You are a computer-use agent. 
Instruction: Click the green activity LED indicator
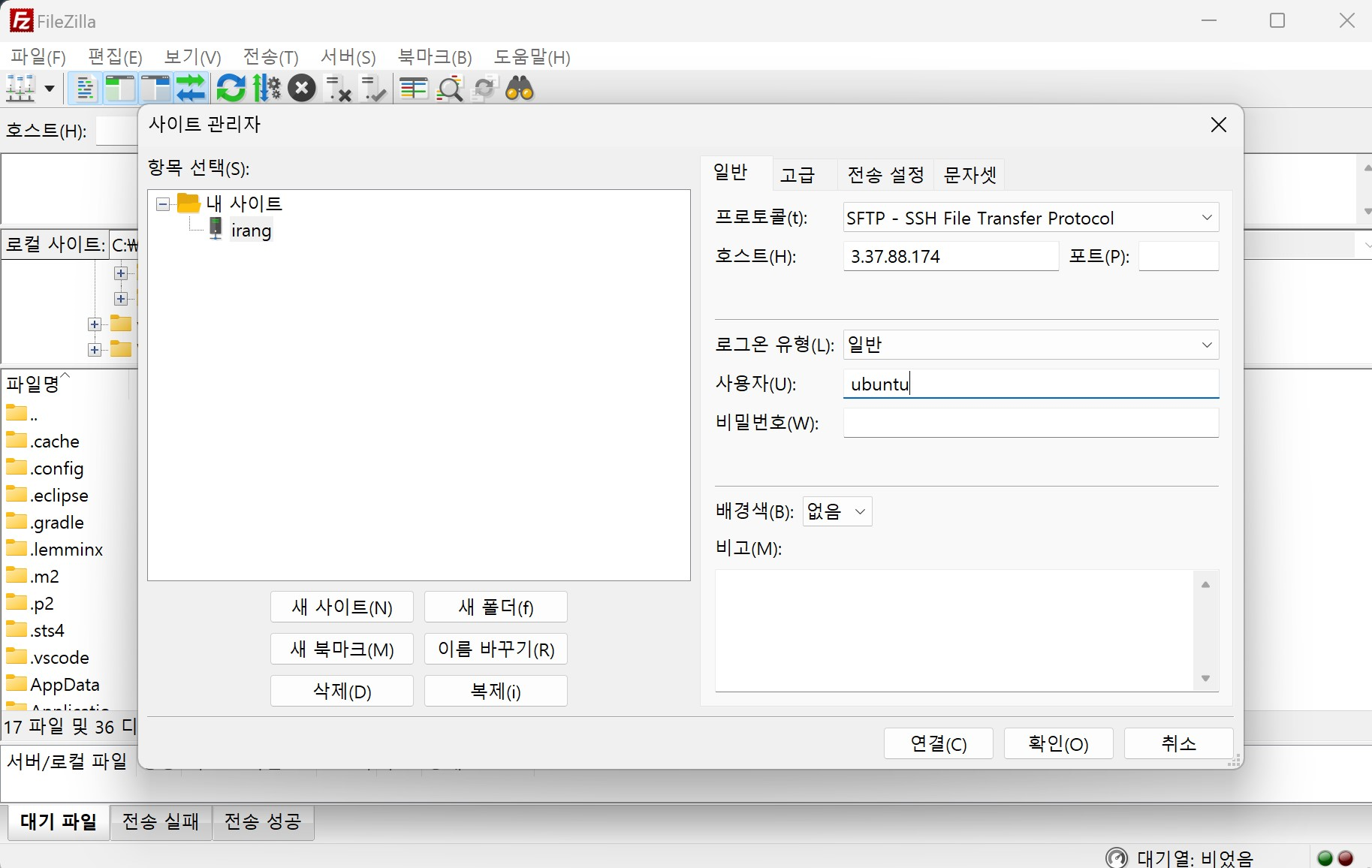point(1325,858)
